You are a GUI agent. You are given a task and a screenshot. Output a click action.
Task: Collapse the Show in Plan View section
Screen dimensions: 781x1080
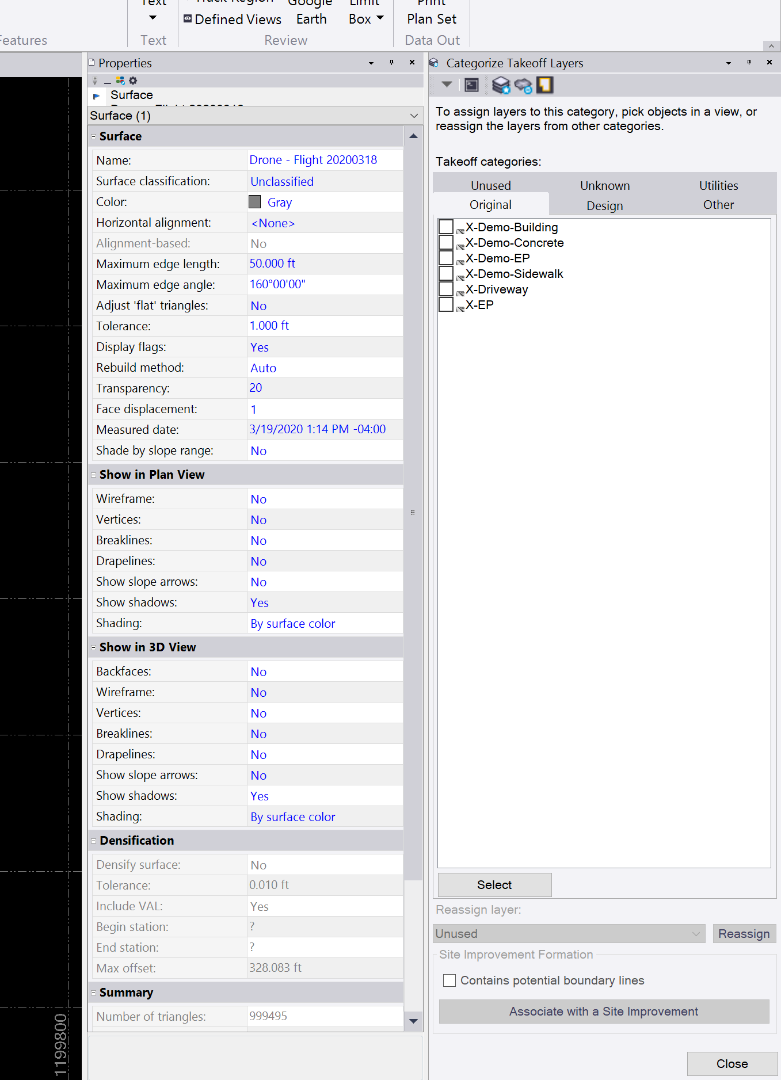[x=94, y=475]
